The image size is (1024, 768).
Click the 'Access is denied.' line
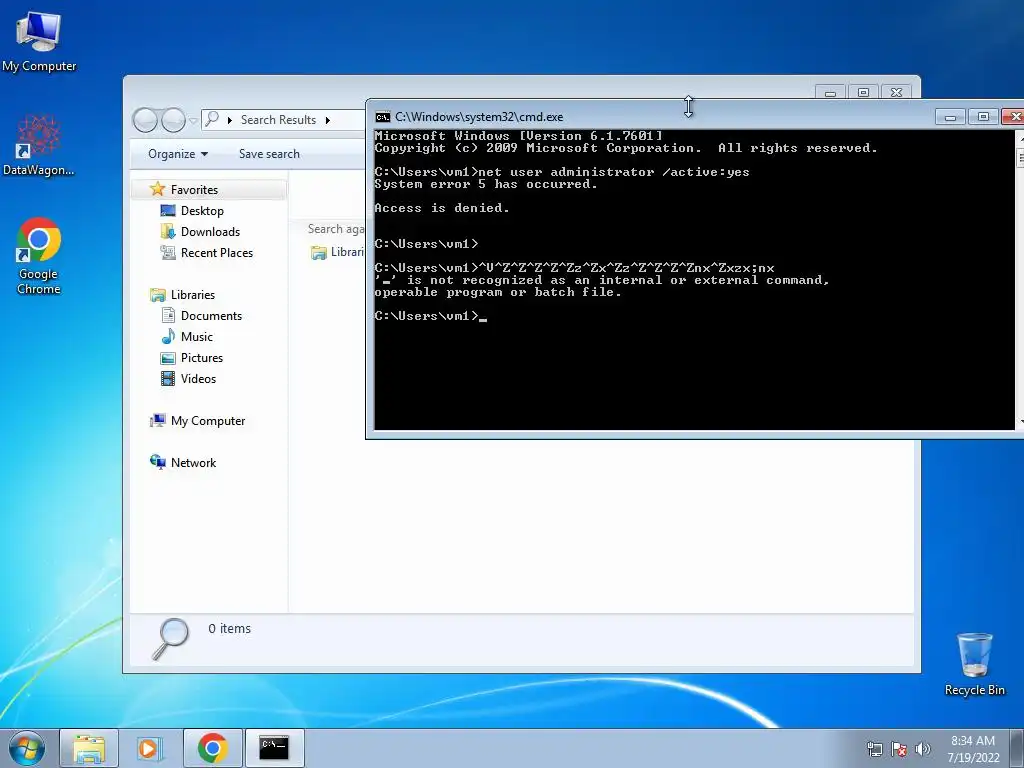click(x=441, y=208)
